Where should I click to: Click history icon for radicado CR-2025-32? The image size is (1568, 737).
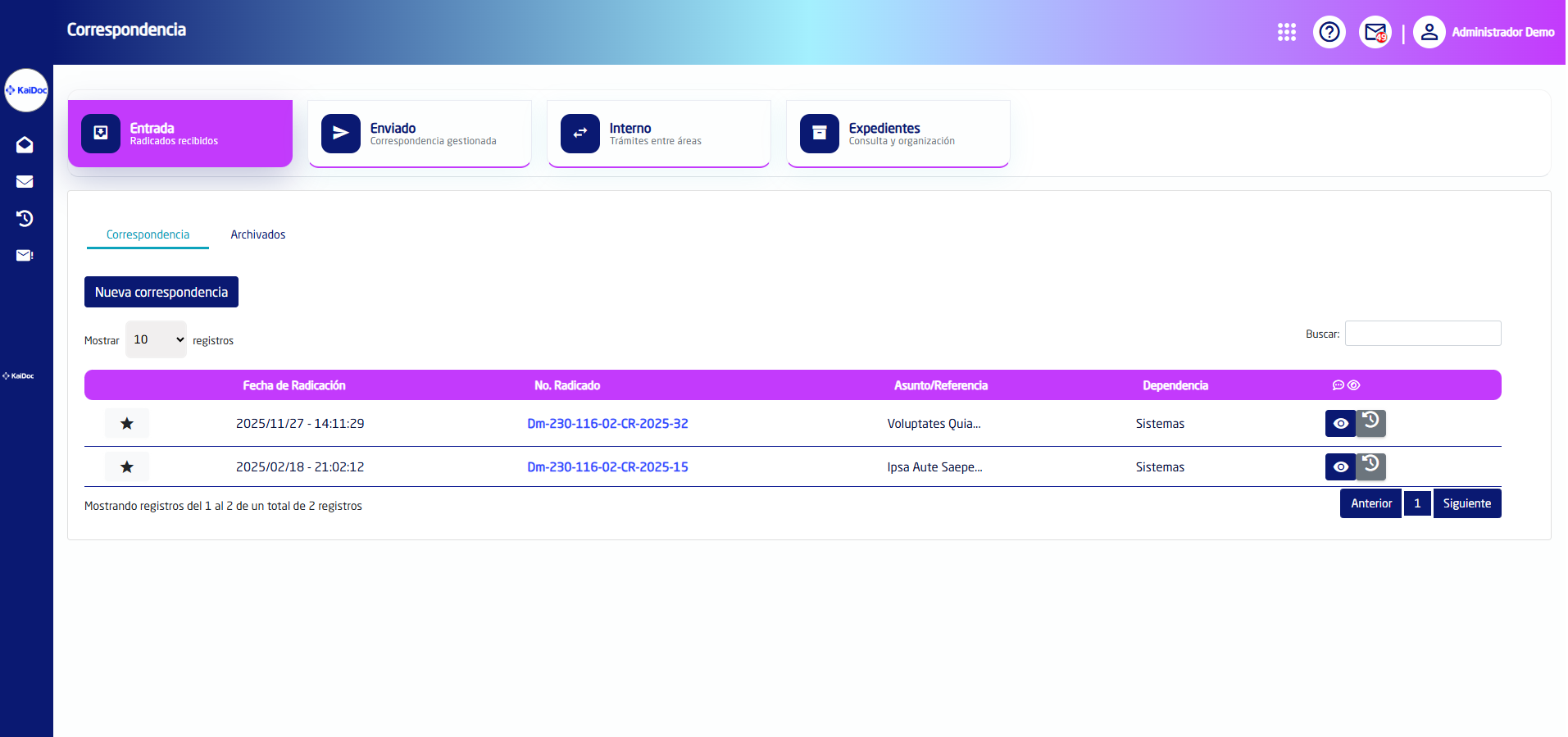click(1370, 422)
